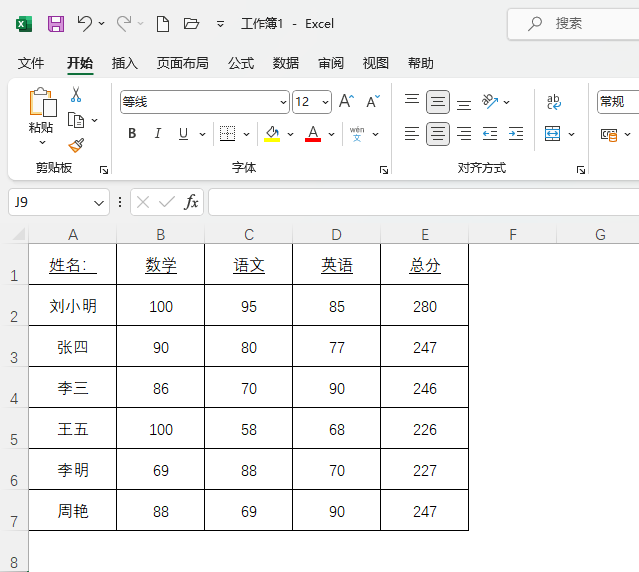Expand fill color palette arrow
The height and width of the screenshot is (572, 639).
291,134
